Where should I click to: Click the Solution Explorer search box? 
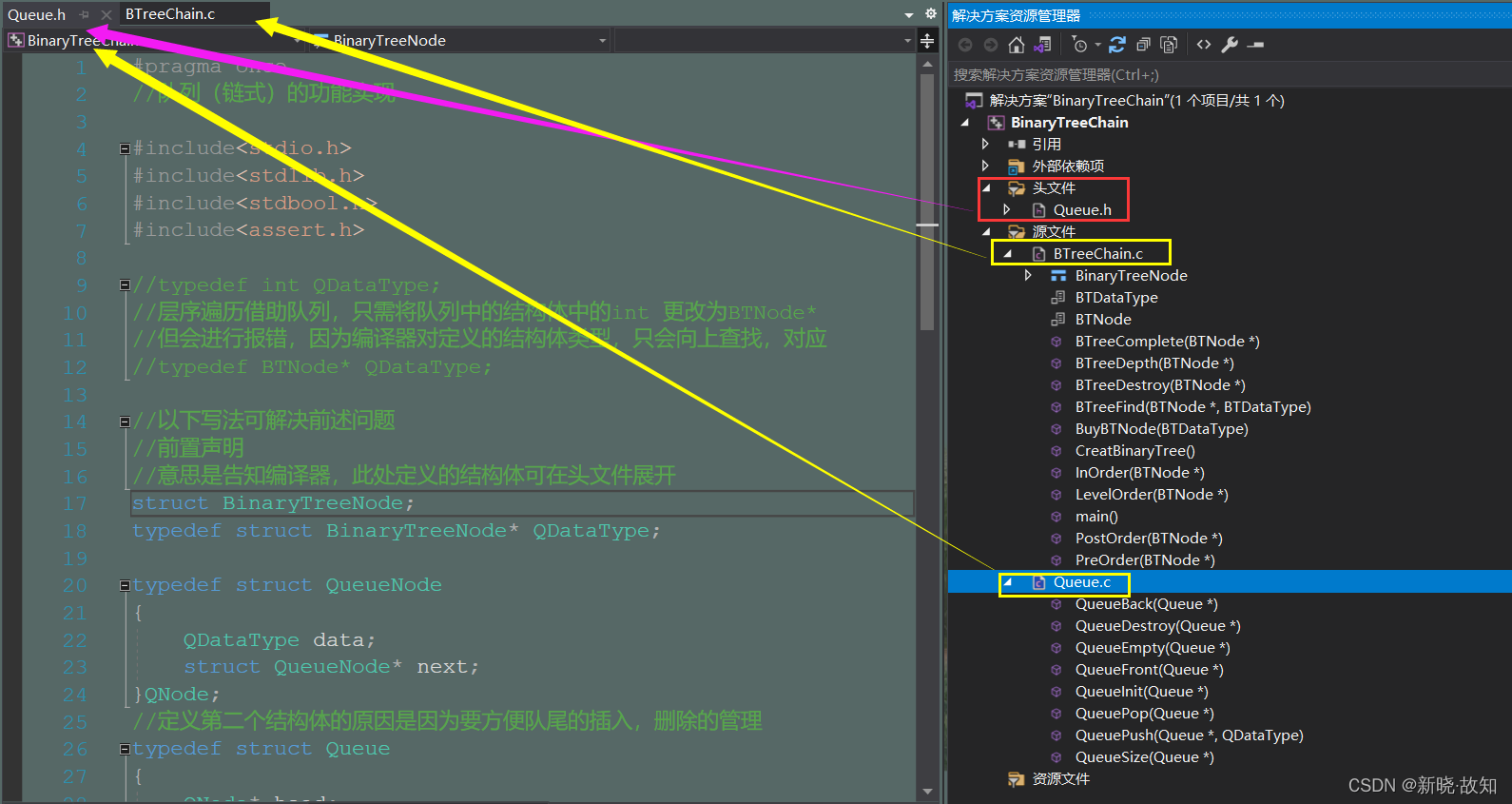(1229, 74)
